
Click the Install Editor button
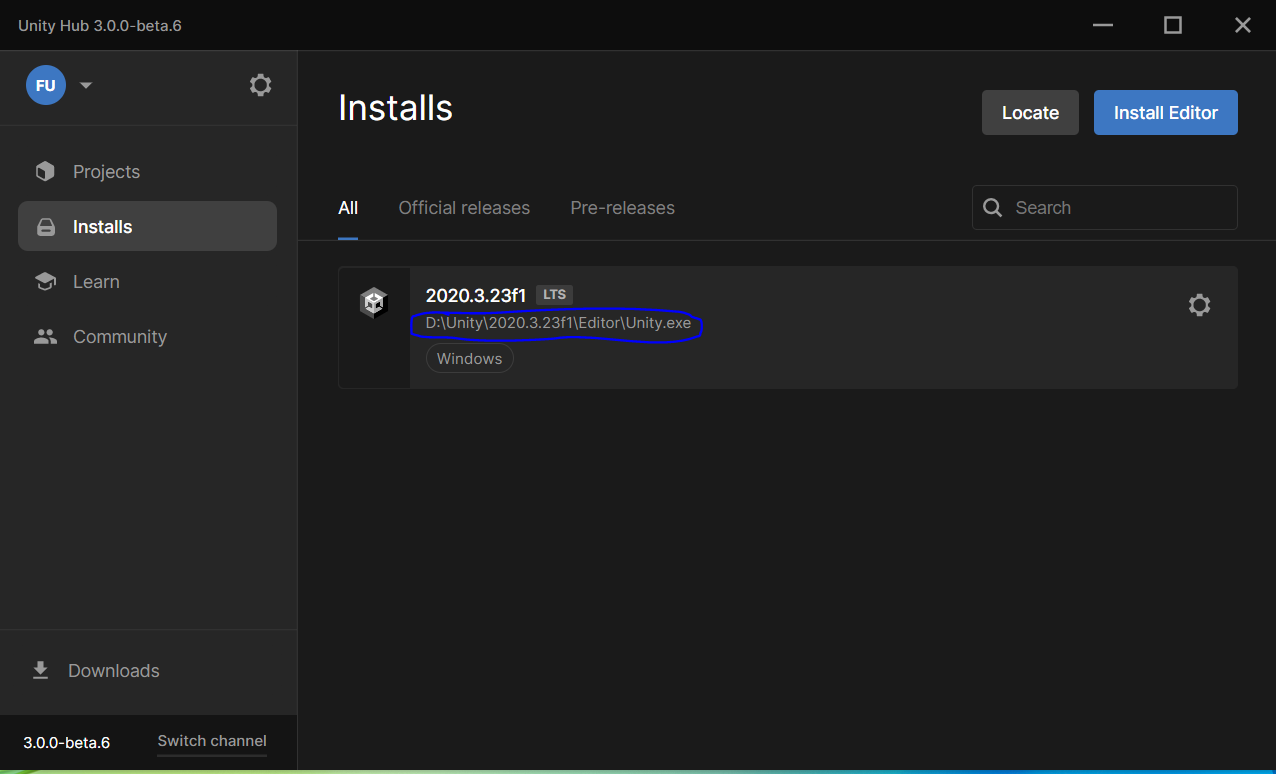pyautogui.click(x=1166, y=113)
